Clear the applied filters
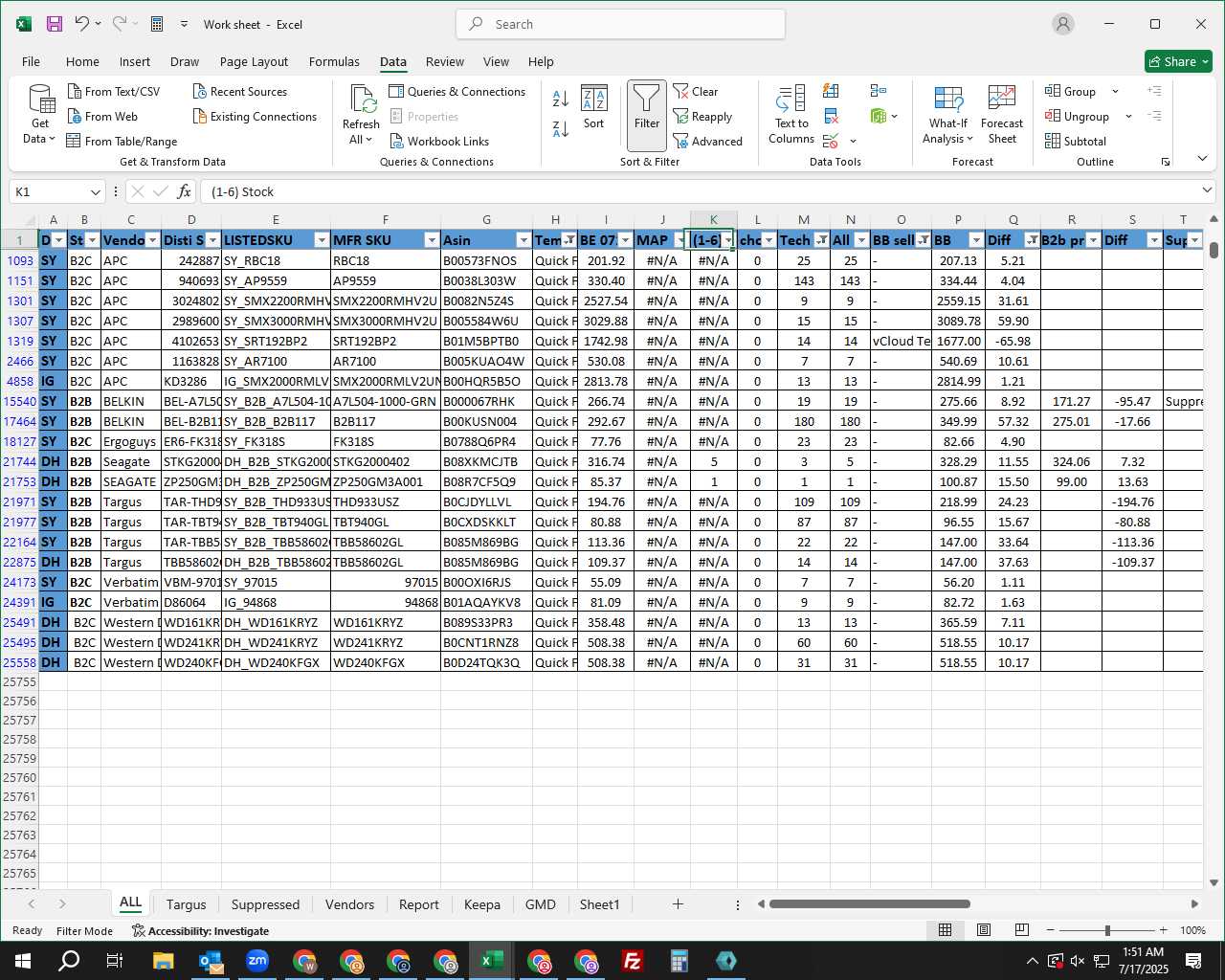This screenshot has height=980, width=1225. [696, 91]
